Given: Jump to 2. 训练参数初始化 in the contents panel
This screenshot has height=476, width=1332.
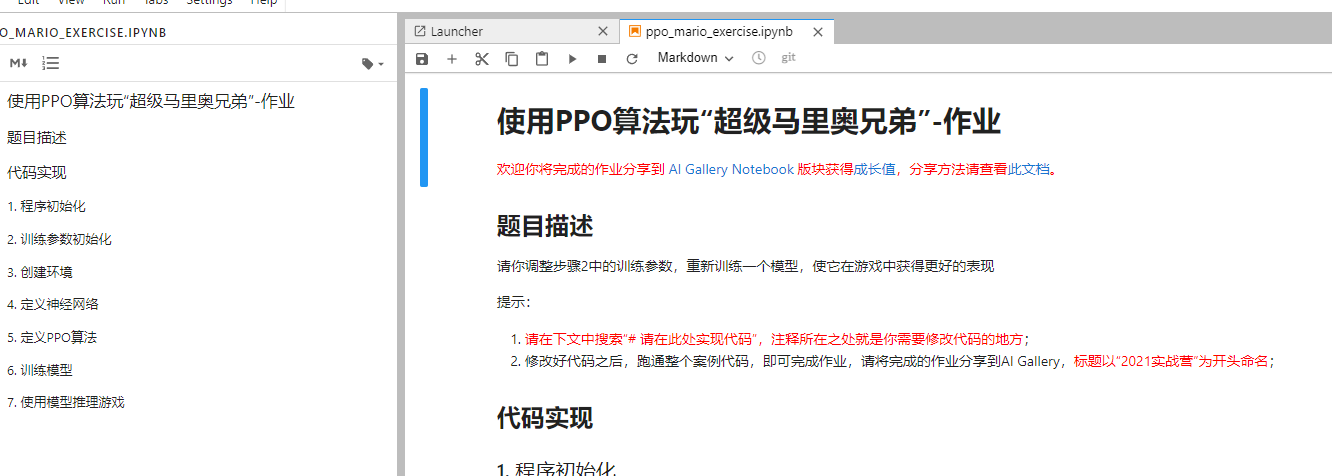Looking at the screenshot, I should pos(59,240).
